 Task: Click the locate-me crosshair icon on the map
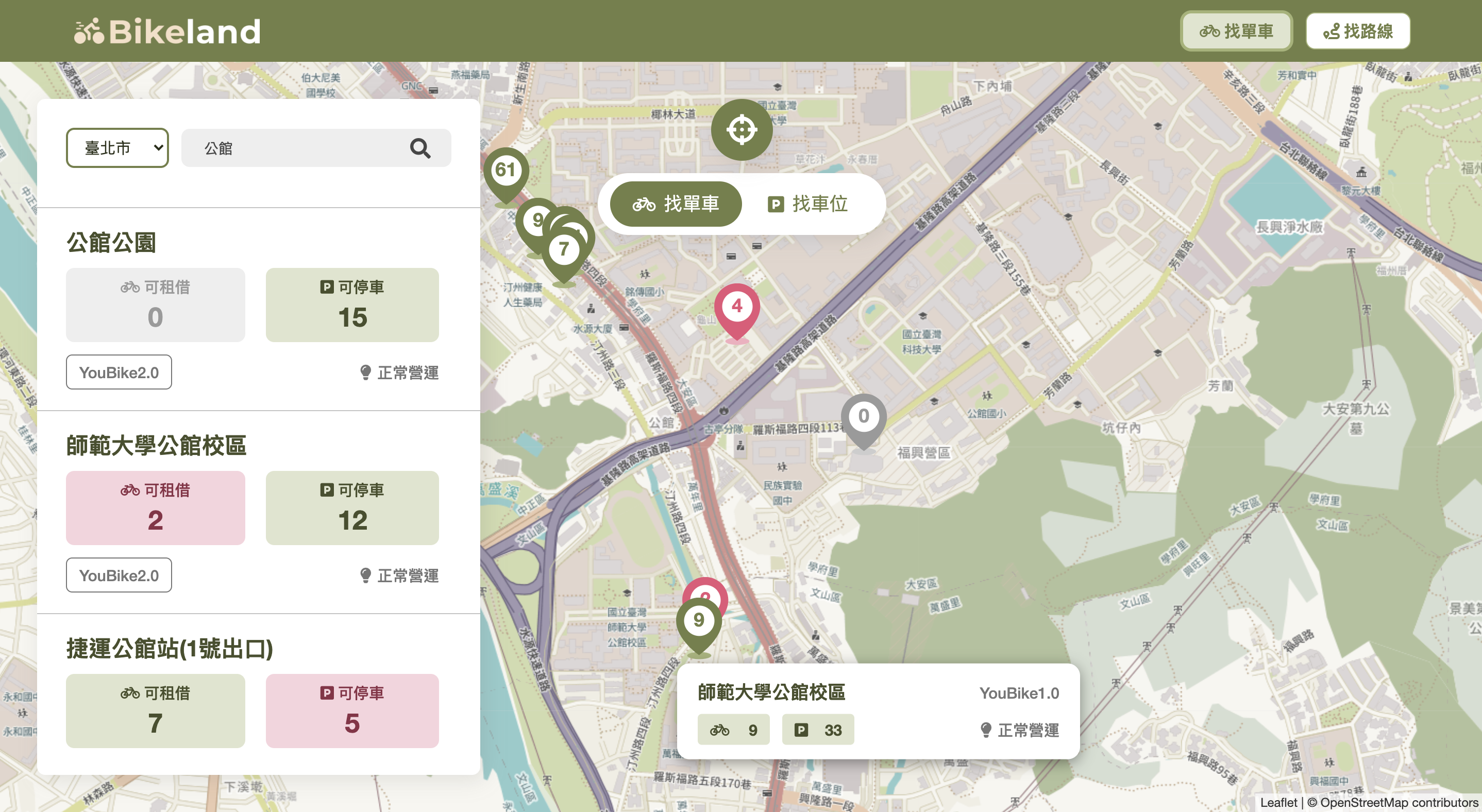742,130
